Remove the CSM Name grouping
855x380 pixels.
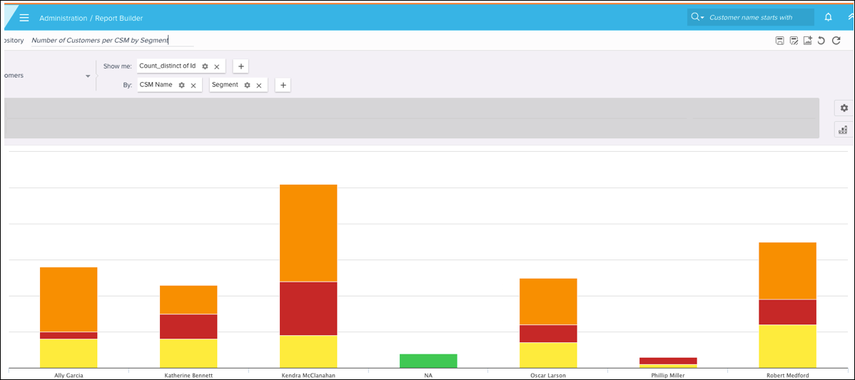193,86
